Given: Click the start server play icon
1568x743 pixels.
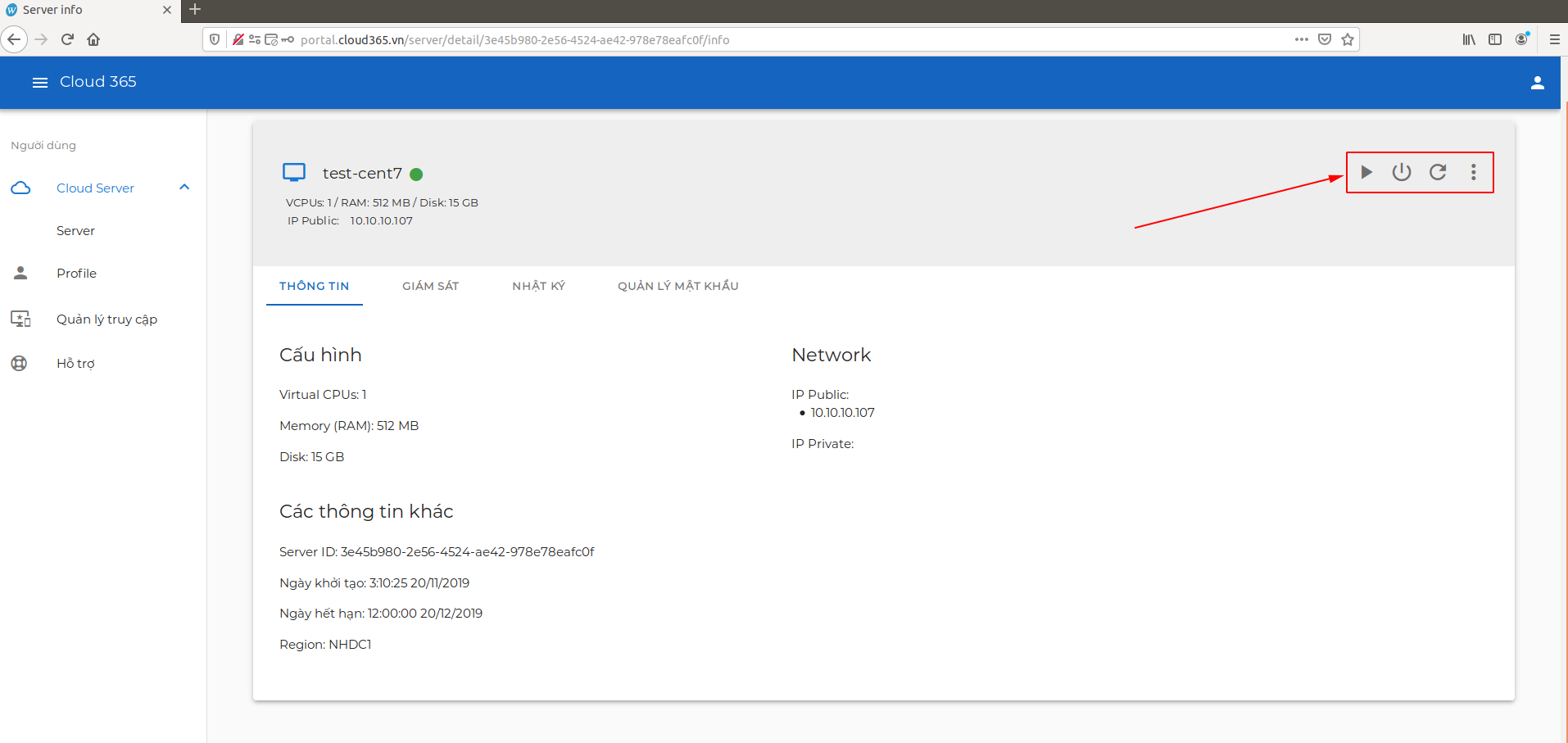Looking at the screenshot, I should click(x=1366, y=172).
